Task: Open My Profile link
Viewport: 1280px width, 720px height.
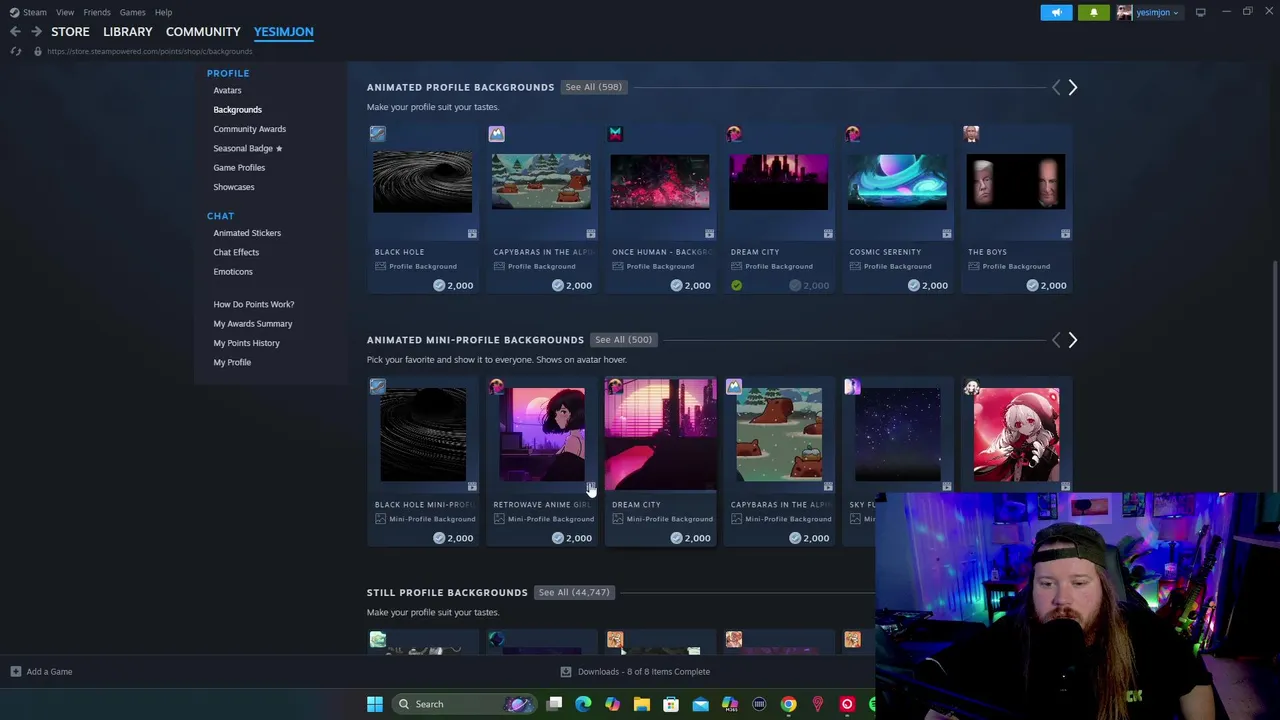Action: (x=232, y=362)
